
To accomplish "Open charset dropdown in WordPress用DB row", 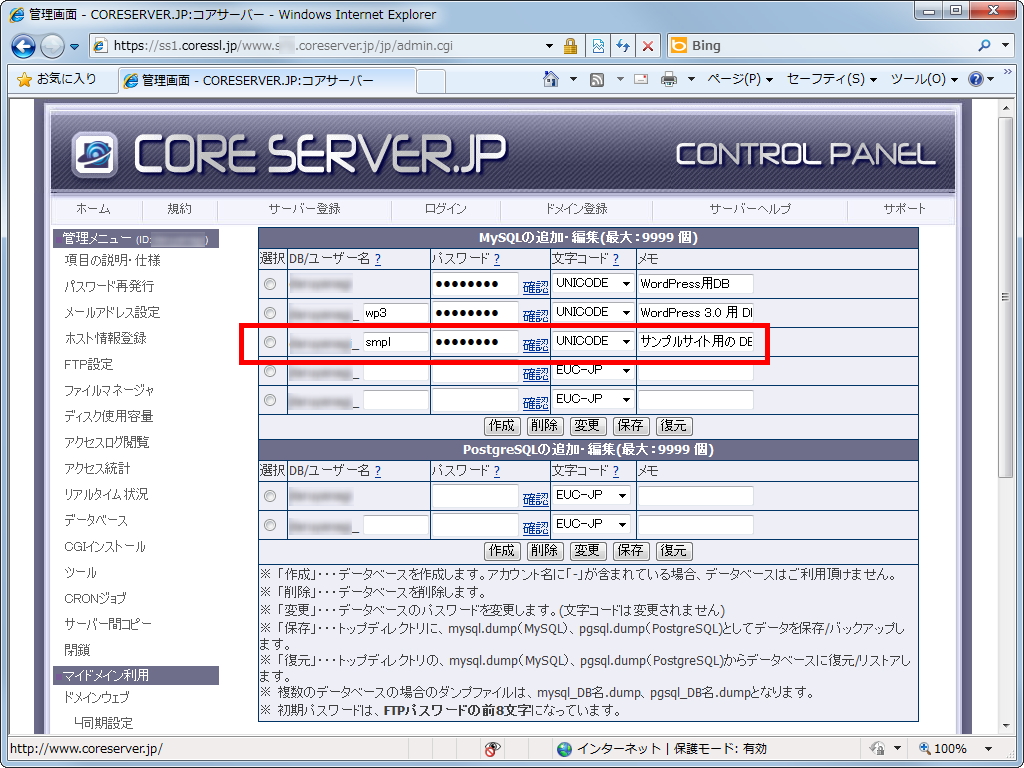I will click(x=593, y=283).
